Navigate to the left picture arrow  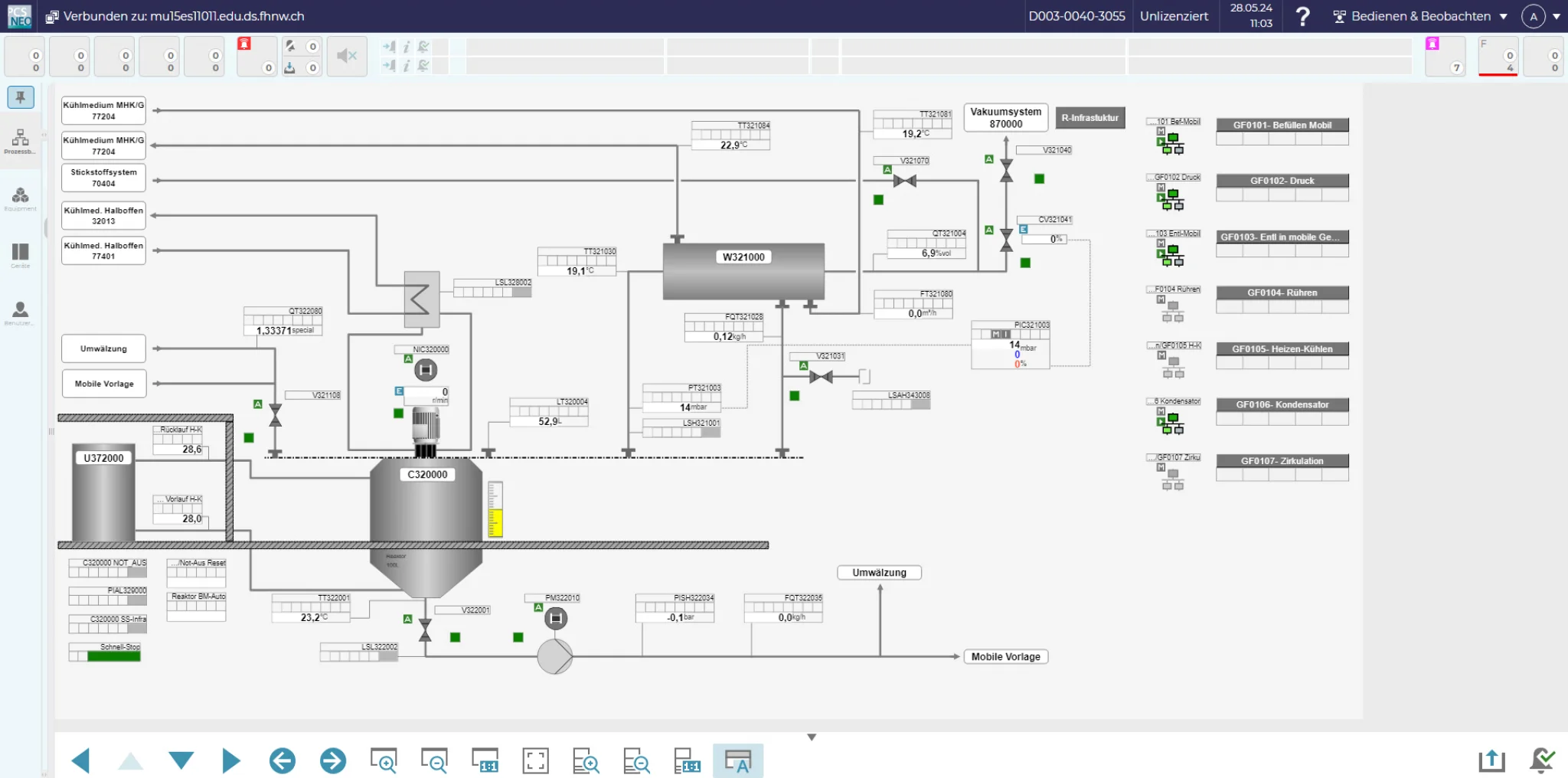(80, 760)
